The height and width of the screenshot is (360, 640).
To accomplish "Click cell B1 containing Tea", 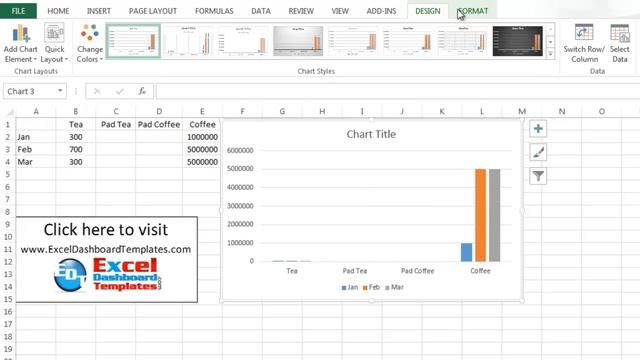I will pyautogui.click(x=76, y=124).
